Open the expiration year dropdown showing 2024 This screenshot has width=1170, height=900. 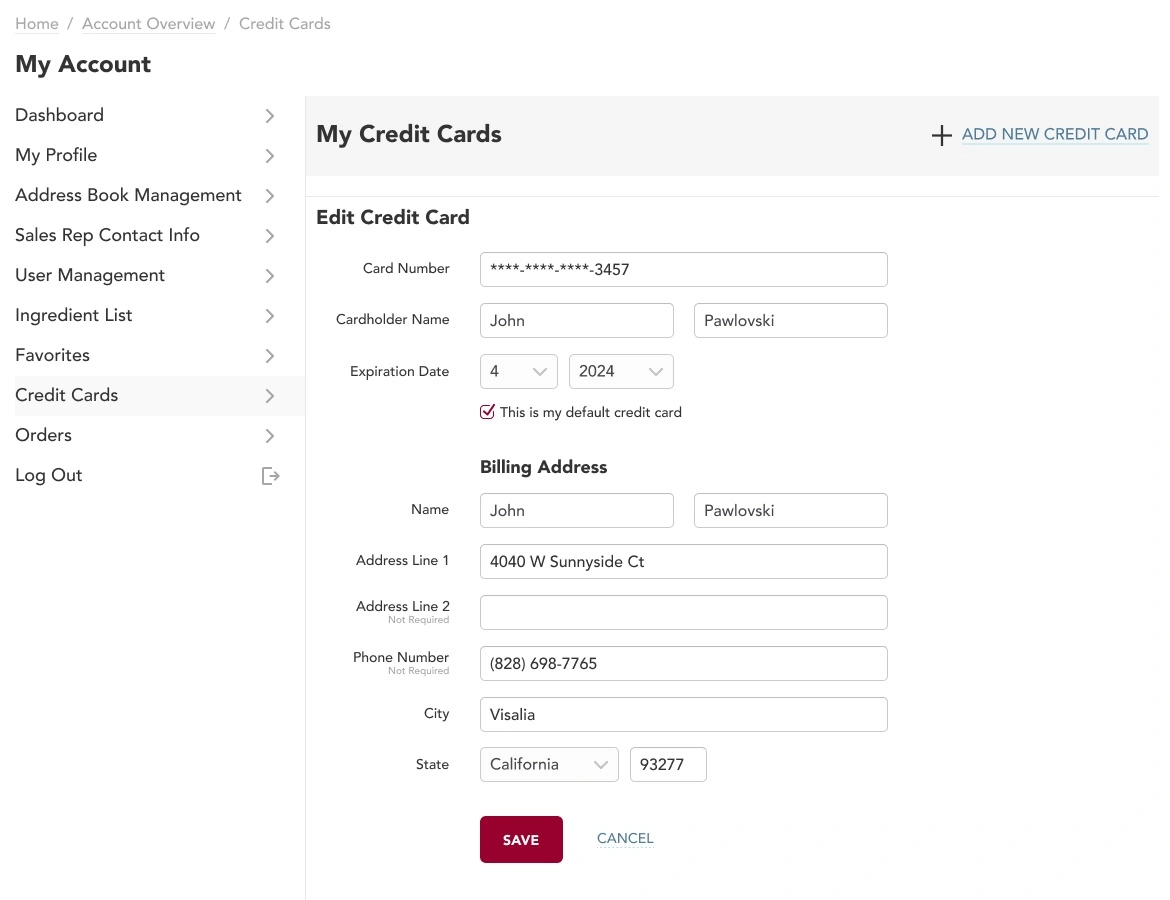click(x=621, y=372)
